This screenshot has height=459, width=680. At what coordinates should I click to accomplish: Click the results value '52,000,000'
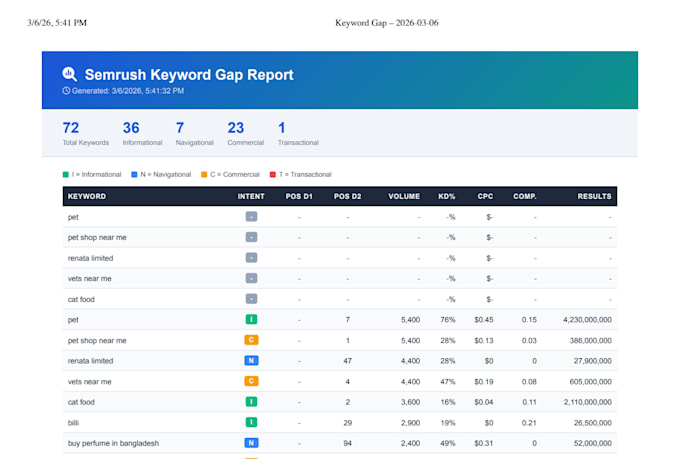point(593,443)
